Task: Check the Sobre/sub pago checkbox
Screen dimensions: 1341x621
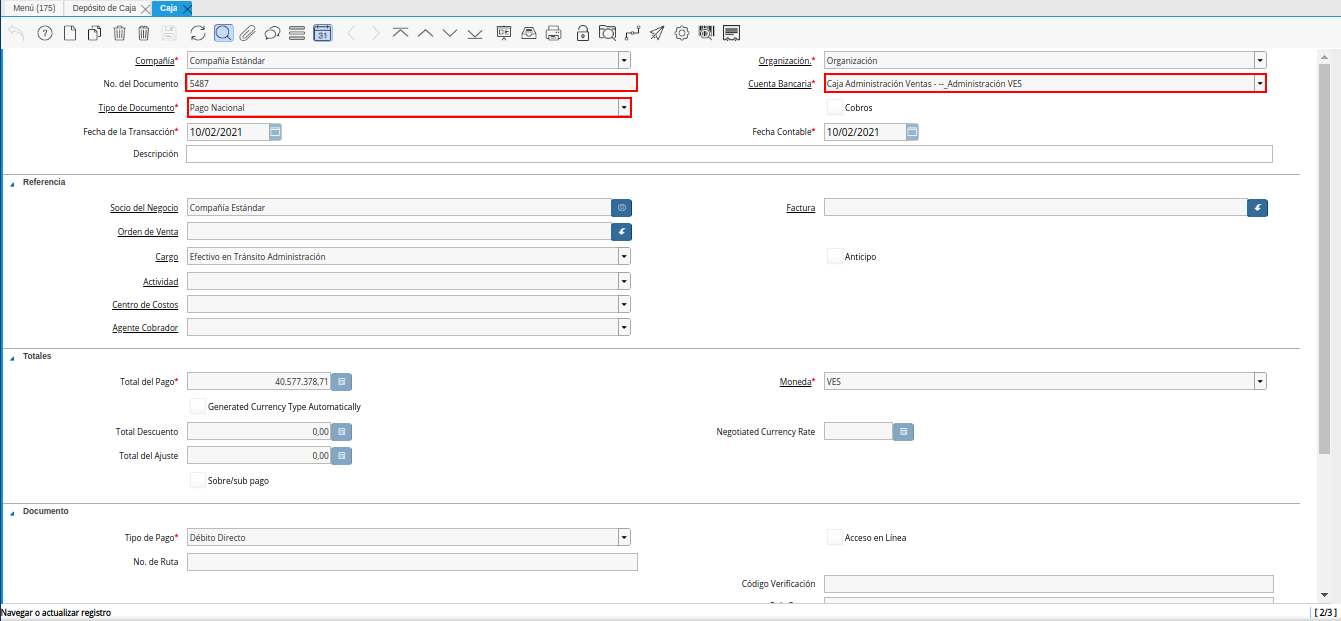Action: tap(198, 481)
